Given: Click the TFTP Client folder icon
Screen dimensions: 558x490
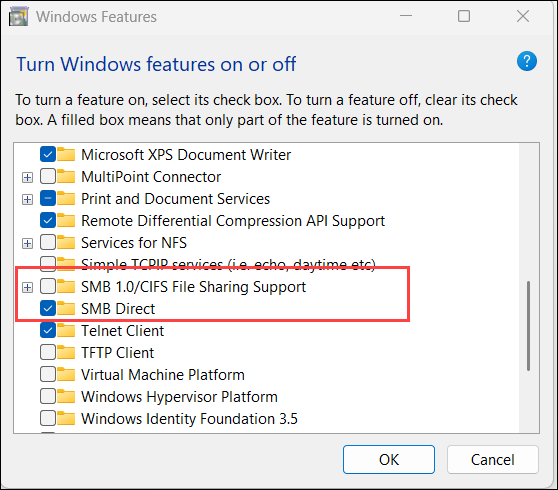Looking at the screenshot, I should coord(66,353).
